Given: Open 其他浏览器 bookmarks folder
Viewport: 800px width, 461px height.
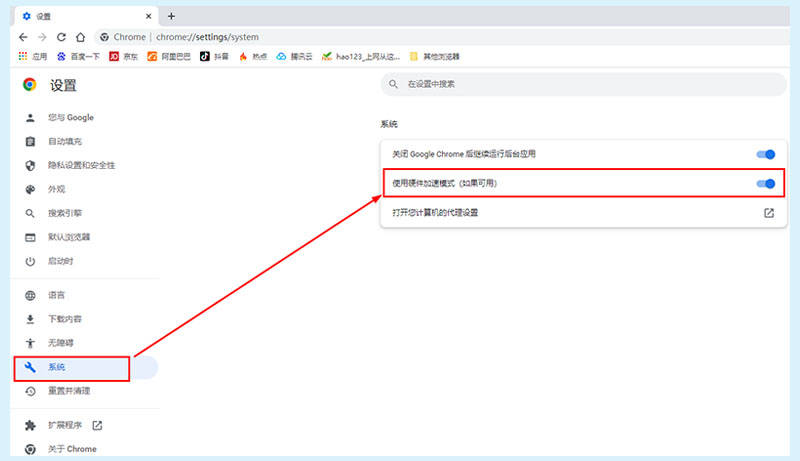Looking at the screenshot, I should 435,57.
